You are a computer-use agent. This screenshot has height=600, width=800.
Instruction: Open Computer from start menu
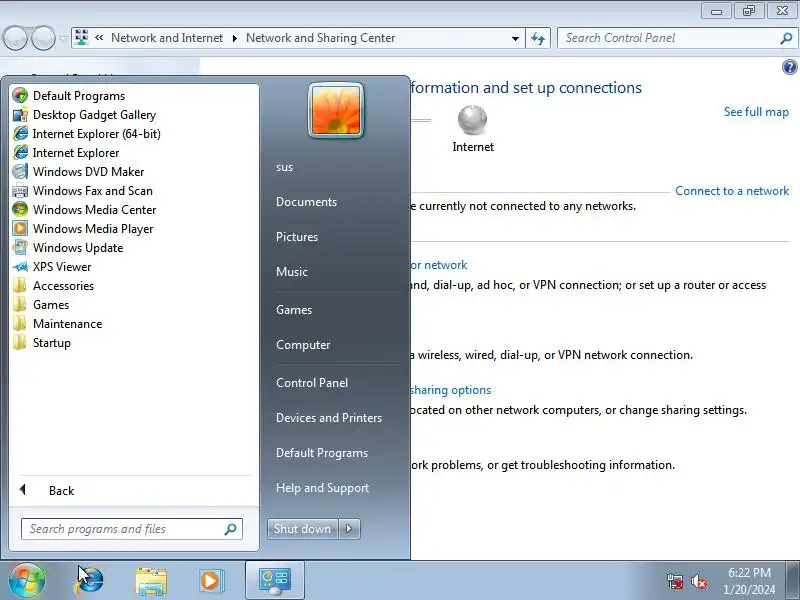tap(303, 345)
